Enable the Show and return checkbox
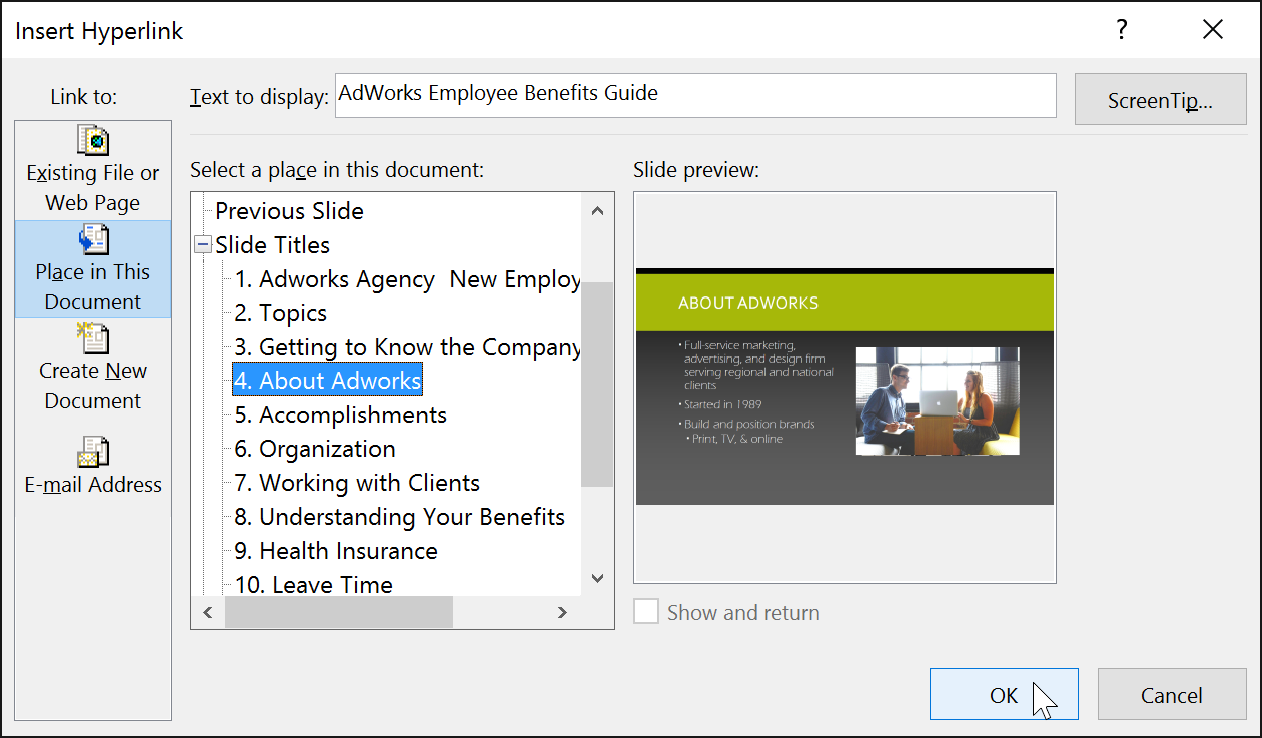 tap(646, 612)
